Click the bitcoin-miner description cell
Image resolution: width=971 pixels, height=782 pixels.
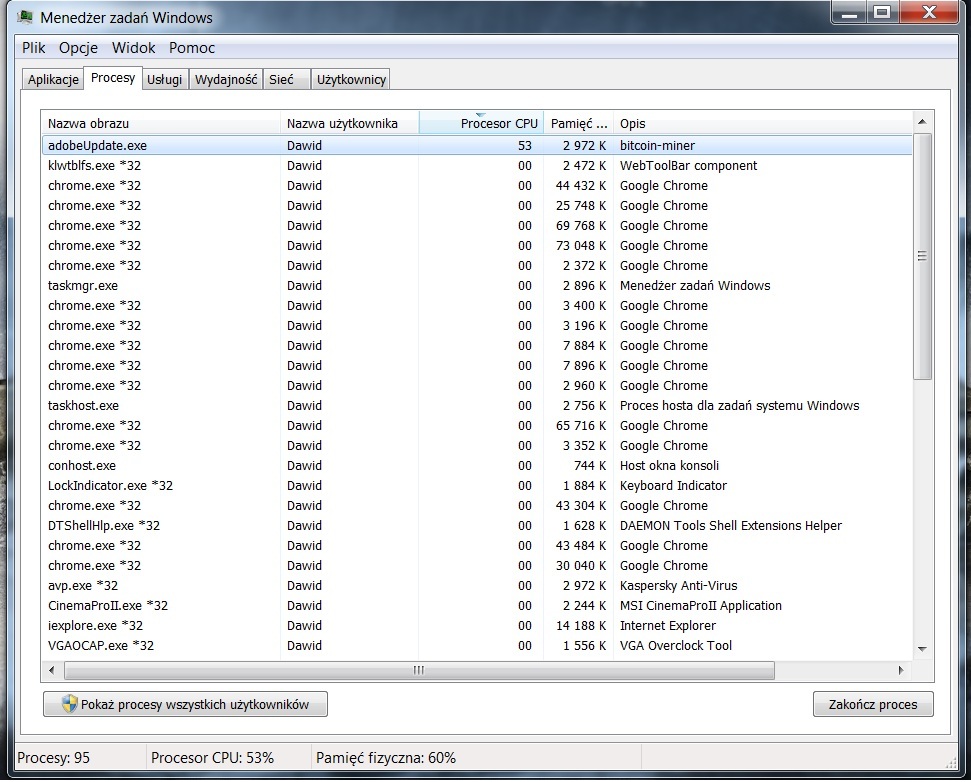(x=657, y=146)
